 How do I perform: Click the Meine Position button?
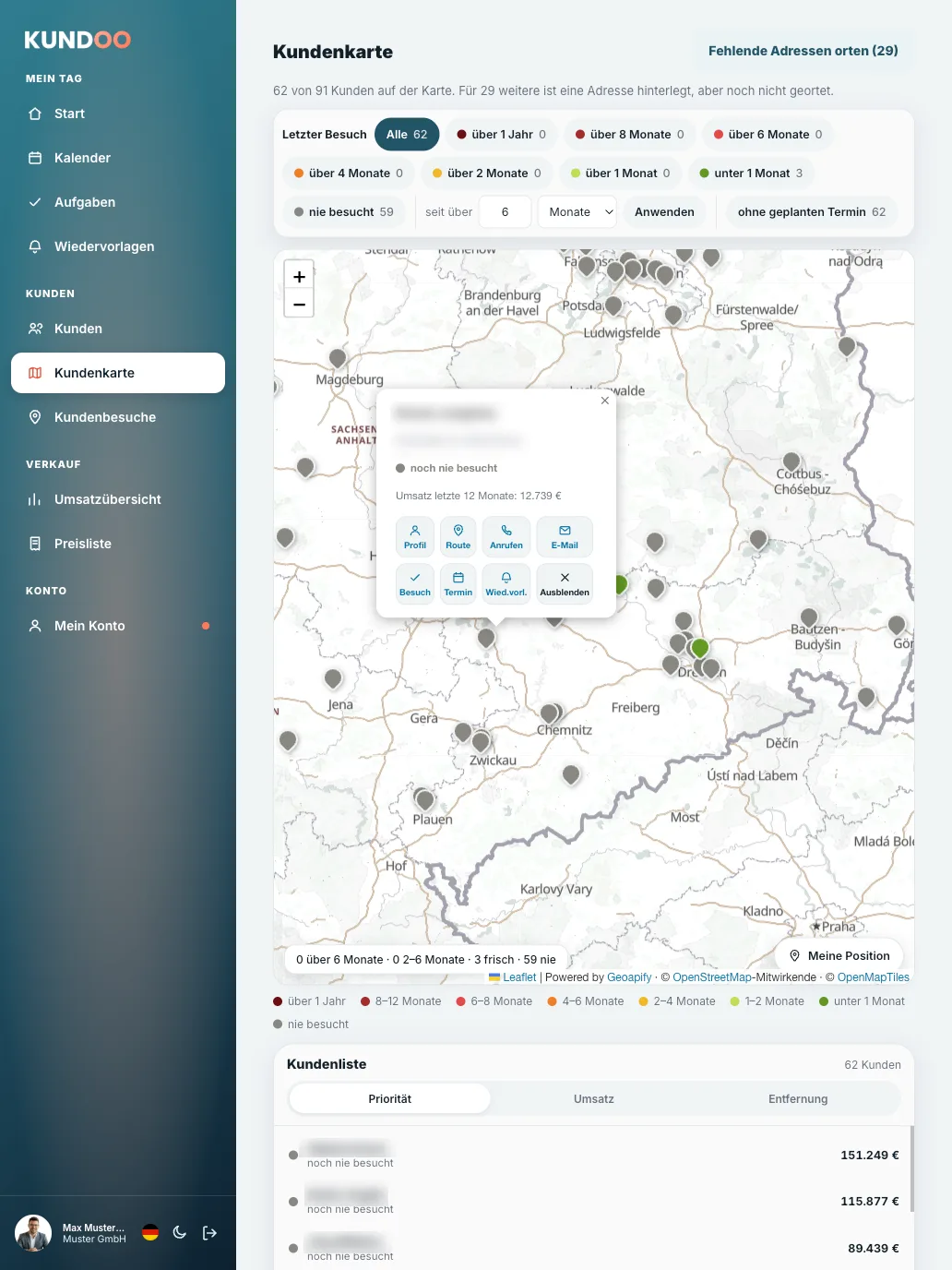pos(839,956)
